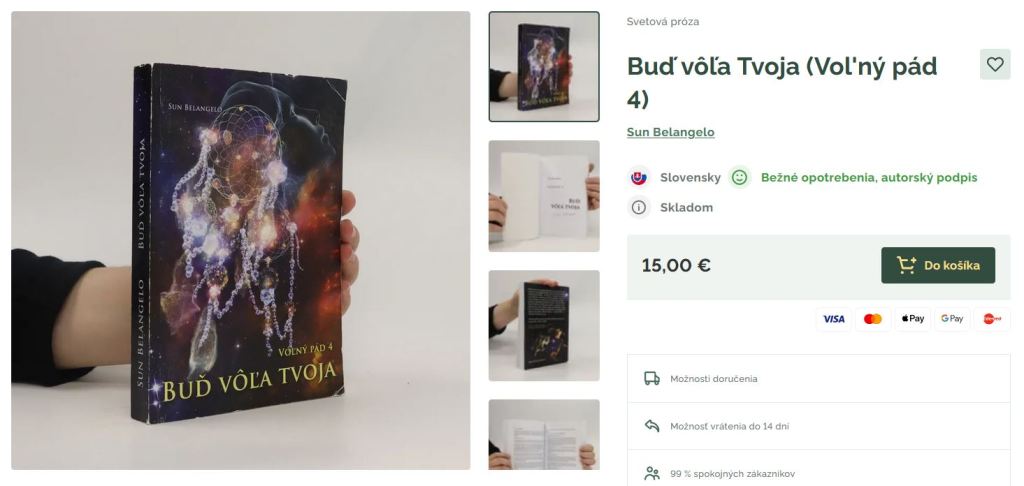Click the Mastercard payment icon
Image resolution: width=1024 pixels, height=486 pixels.
[872, 319]
